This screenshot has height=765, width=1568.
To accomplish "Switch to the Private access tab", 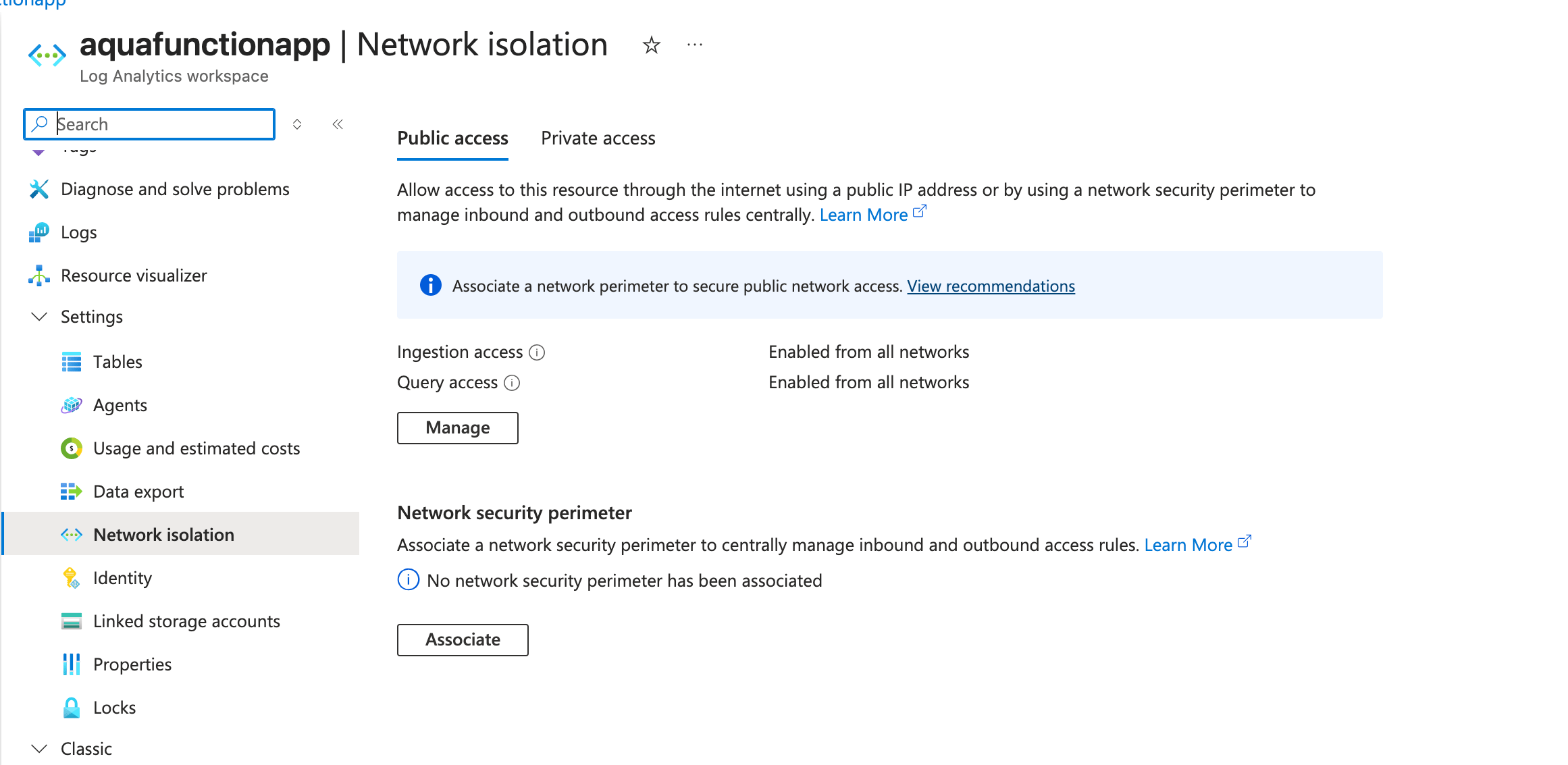I will coord(598,138).
